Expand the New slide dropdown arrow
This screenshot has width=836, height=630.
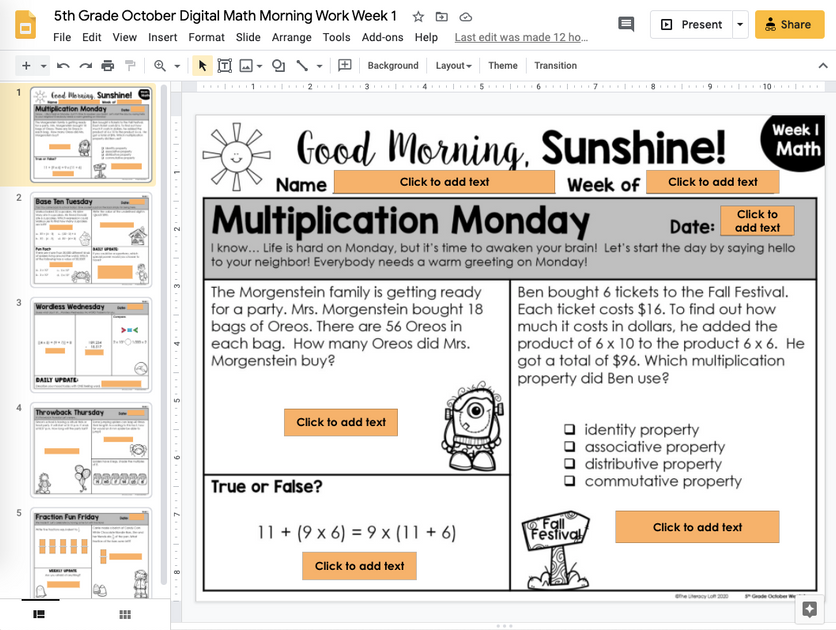[42, 66]
